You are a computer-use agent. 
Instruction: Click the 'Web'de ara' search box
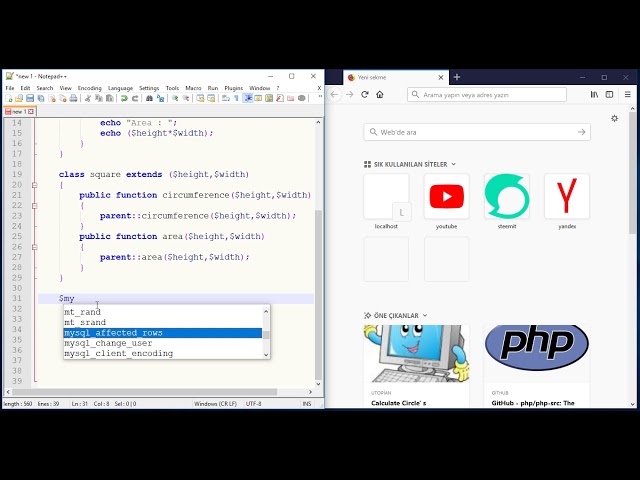477,132
